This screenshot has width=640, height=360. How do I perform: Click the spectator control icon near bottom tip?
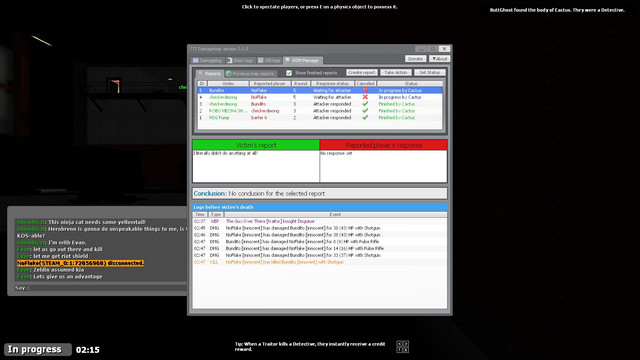tap(402, 347)
